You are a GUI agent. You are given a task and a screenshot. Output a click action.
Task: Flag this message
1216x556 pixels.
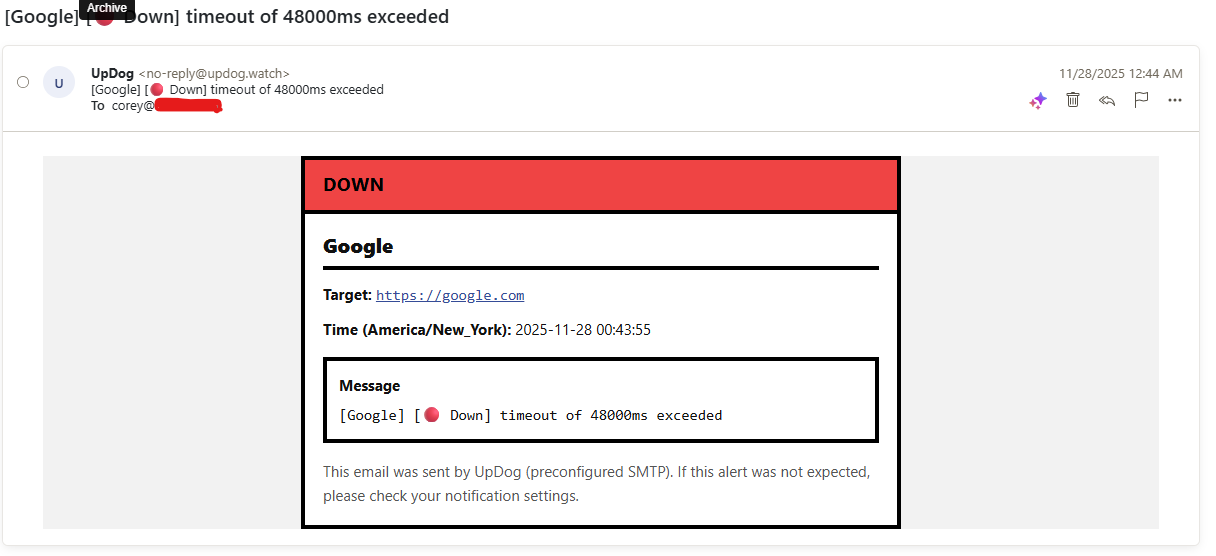click(1141, 100)
